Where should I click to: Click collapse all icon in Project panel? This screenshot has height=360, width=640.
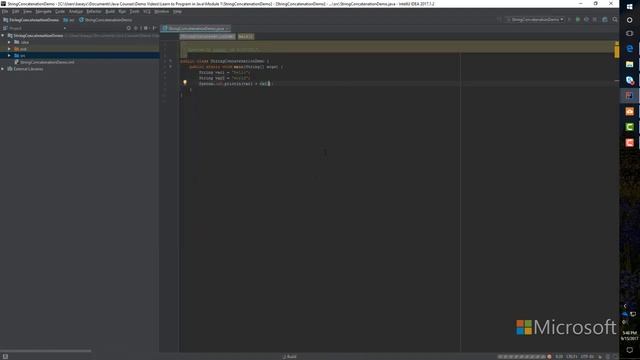(x=136, y=28)
